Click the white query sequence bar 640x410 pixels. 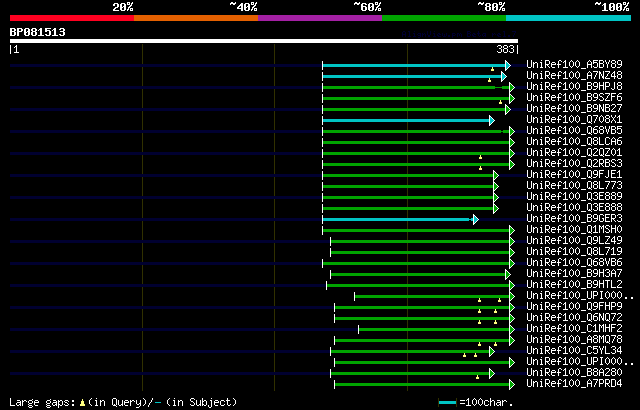click(x=264, y=41)
